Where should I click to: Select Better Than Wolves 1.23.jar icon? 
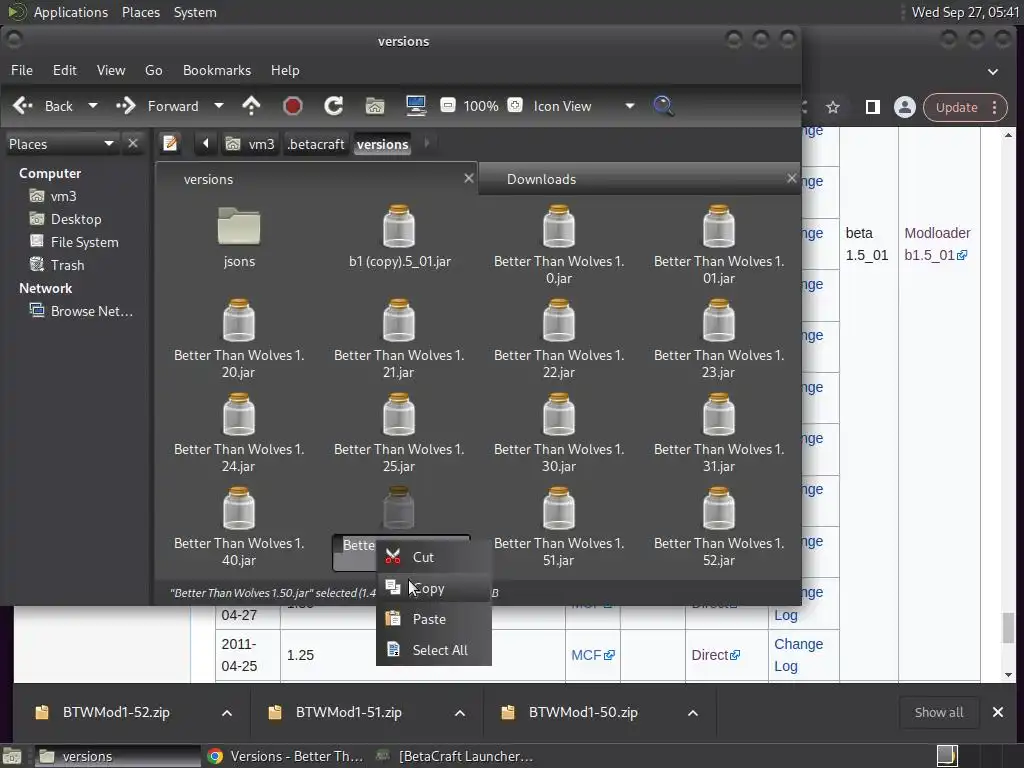pos(719,321)
